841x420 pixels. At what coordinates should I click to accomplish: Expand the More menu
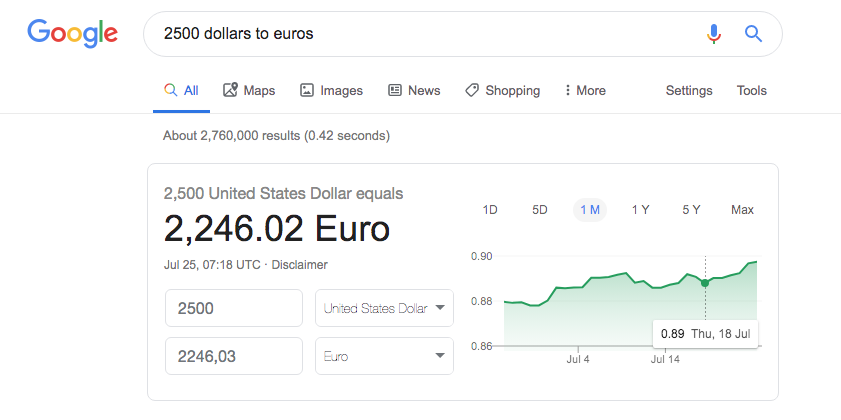point(585,91)
